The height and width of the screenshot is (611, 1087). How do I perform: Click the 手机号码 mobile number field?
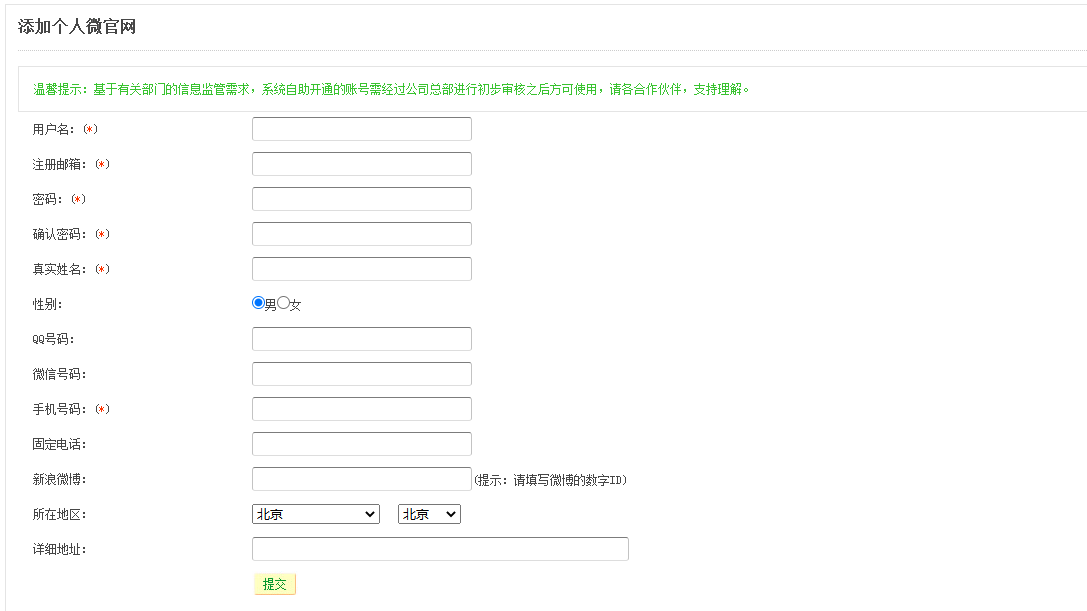coord(361,409)
